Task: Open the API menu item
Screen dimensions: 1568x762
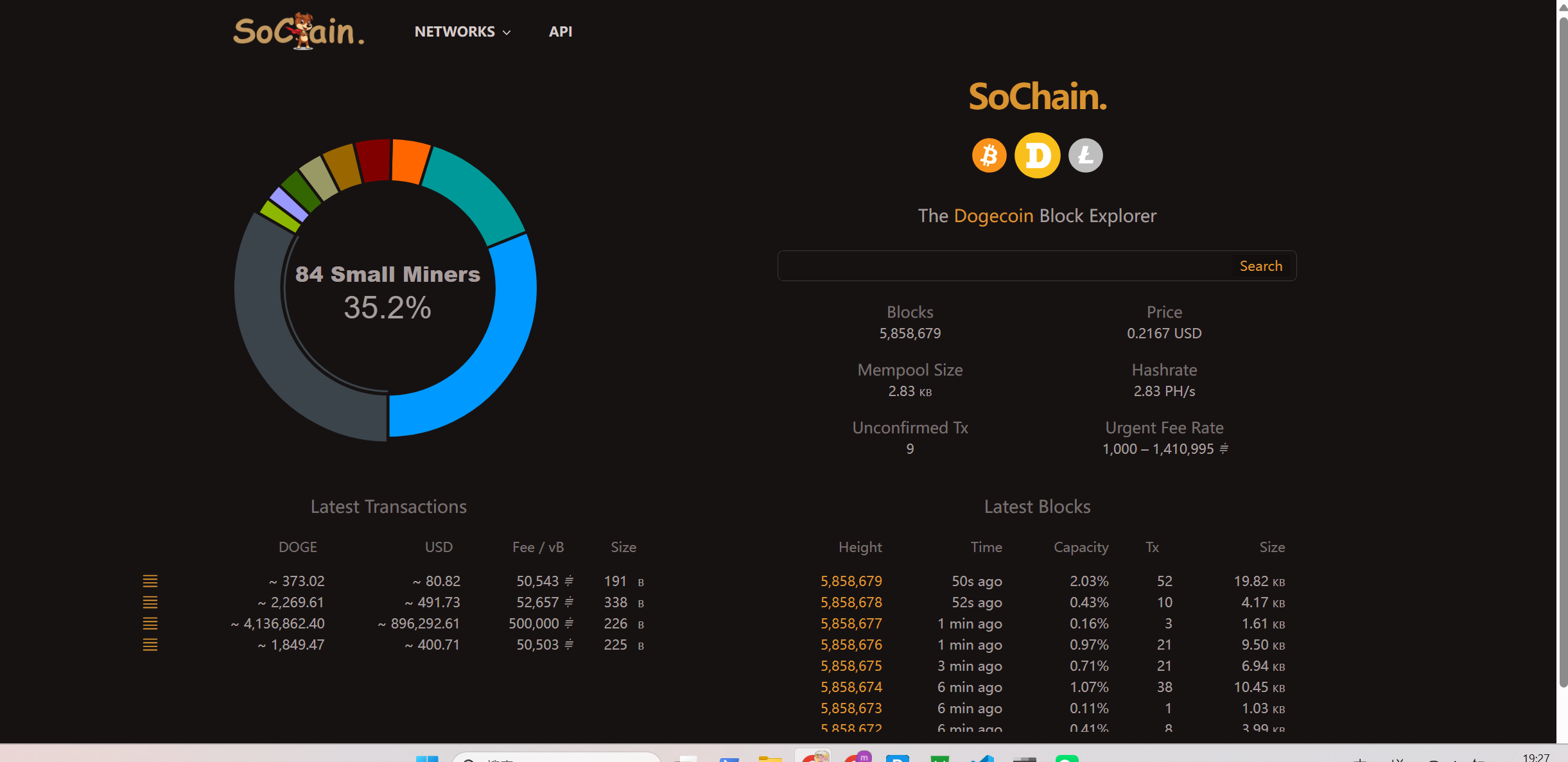Action: tap(561, 31)
